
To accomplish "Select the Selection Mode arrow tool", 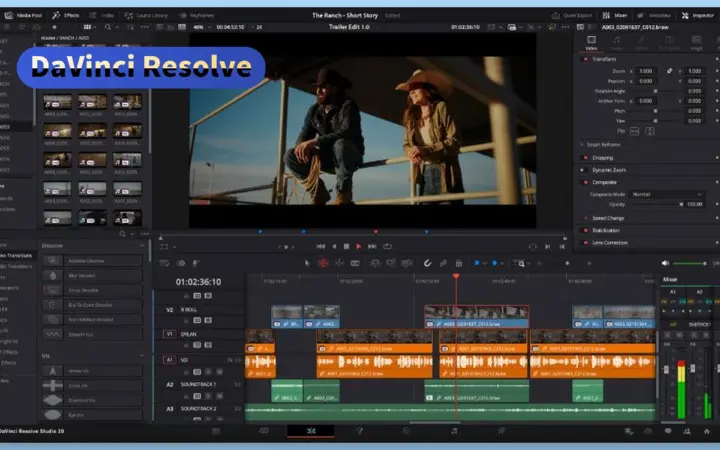I will click(x=307, y=263).
